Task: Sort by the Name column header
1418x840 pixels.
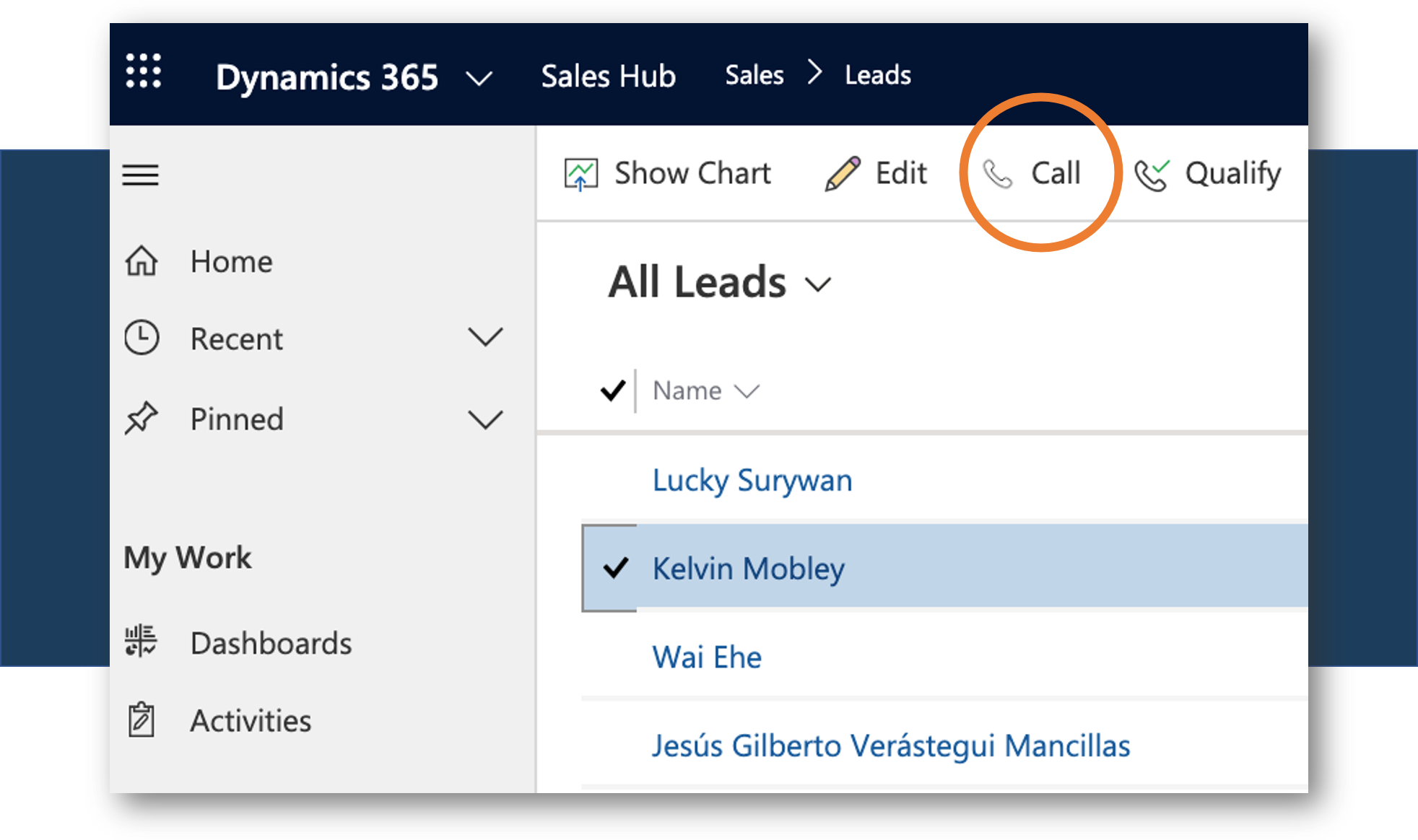Action: point(687,390)
